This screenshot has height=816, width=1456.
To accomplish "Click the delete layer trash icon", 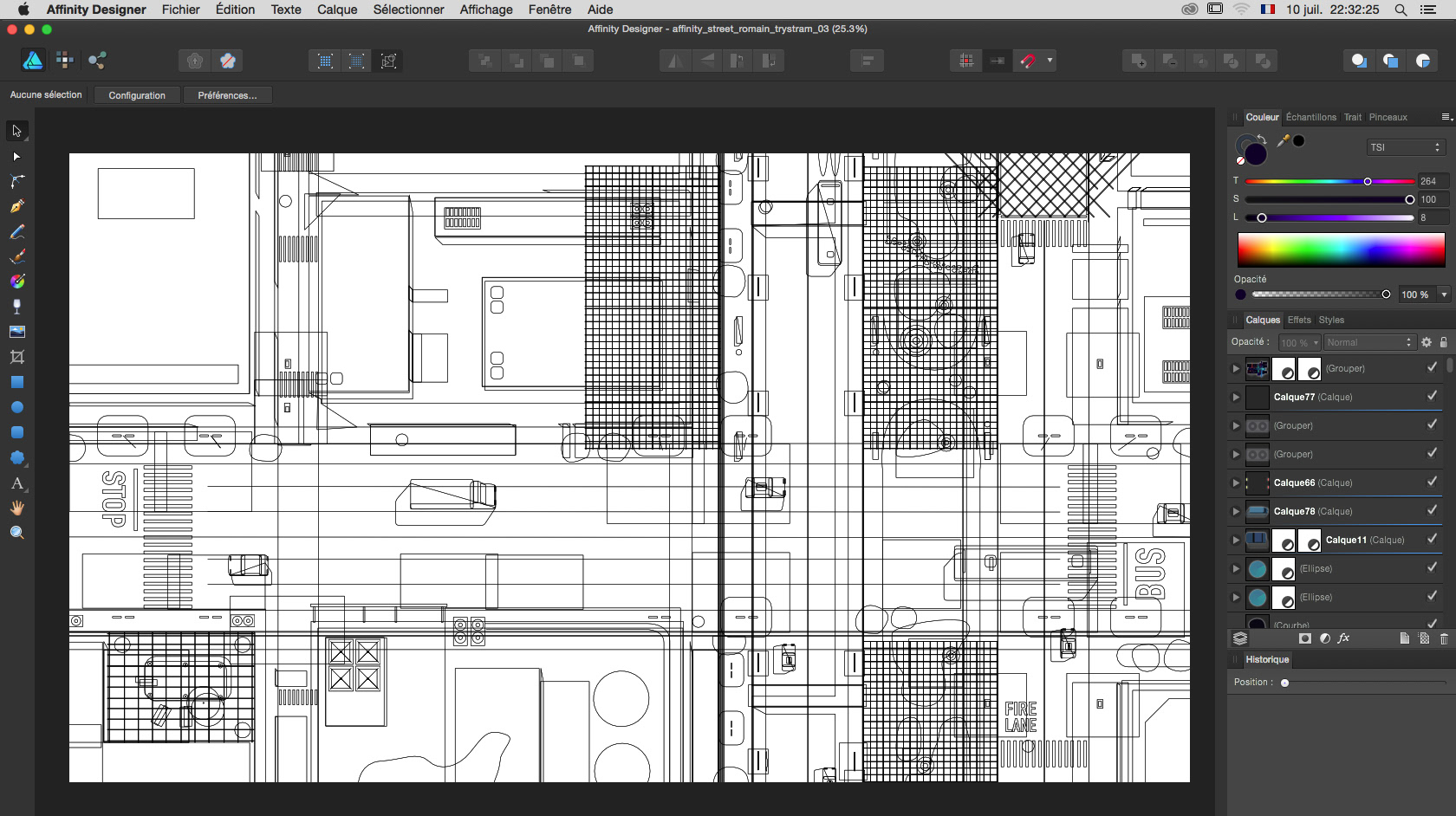I will click(1444, 638).
